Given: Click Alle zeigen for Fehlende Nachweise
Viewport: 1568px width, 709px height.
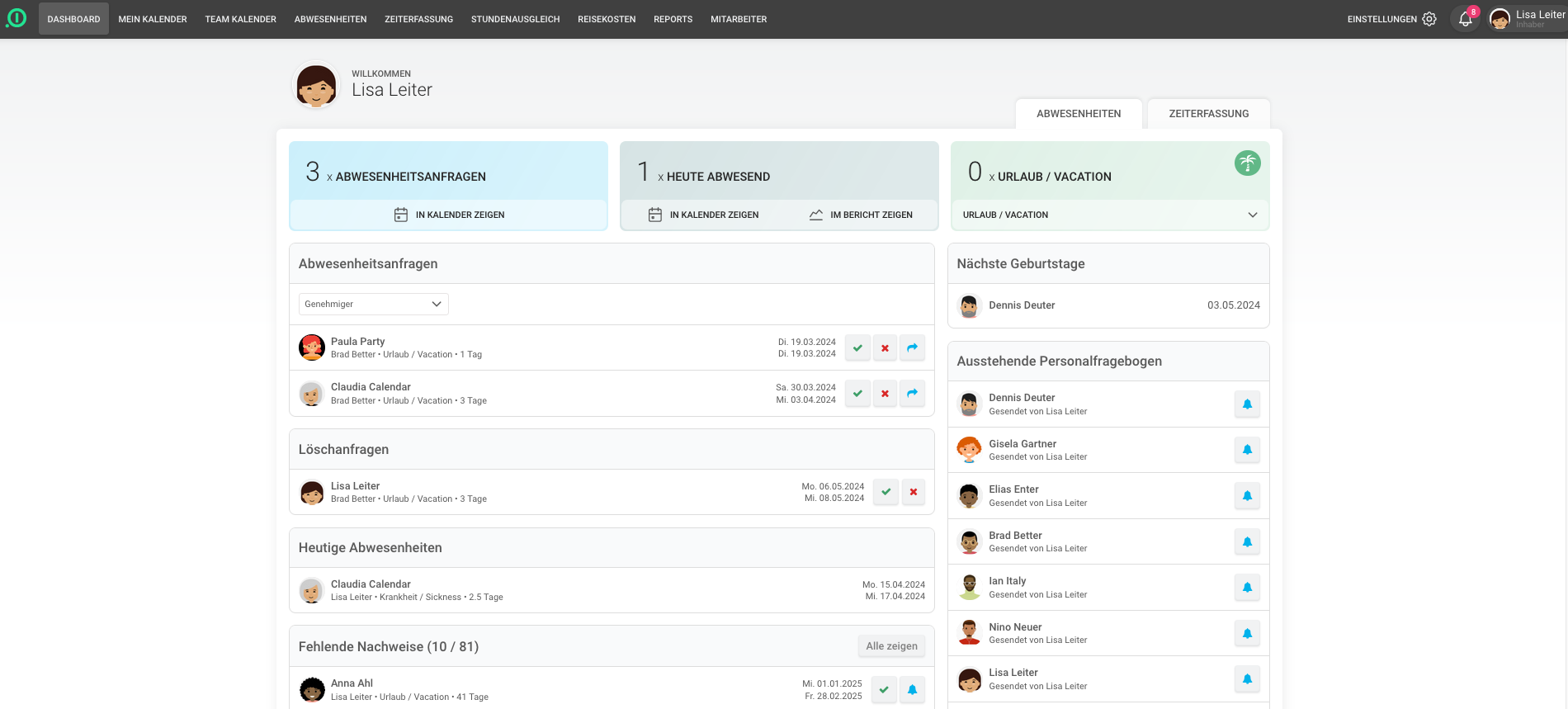Looking at the screenshot, I should click(891, 646).
